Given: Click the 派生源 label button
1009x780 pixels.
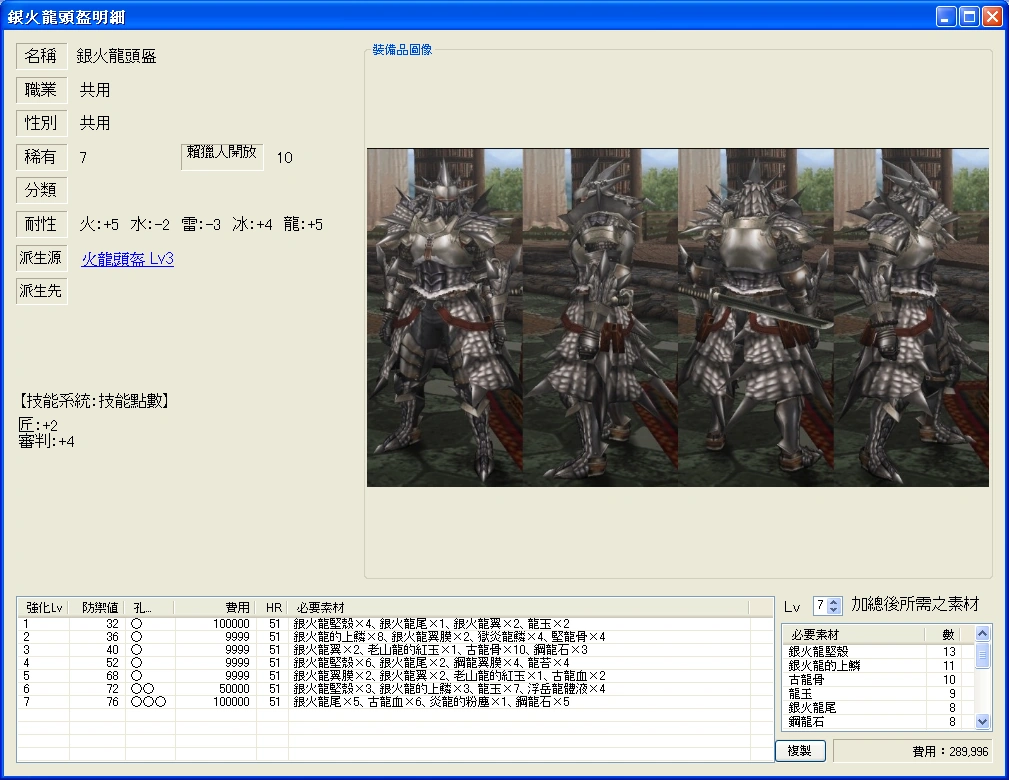Looking at the screenshot, I should pos(41,257).
